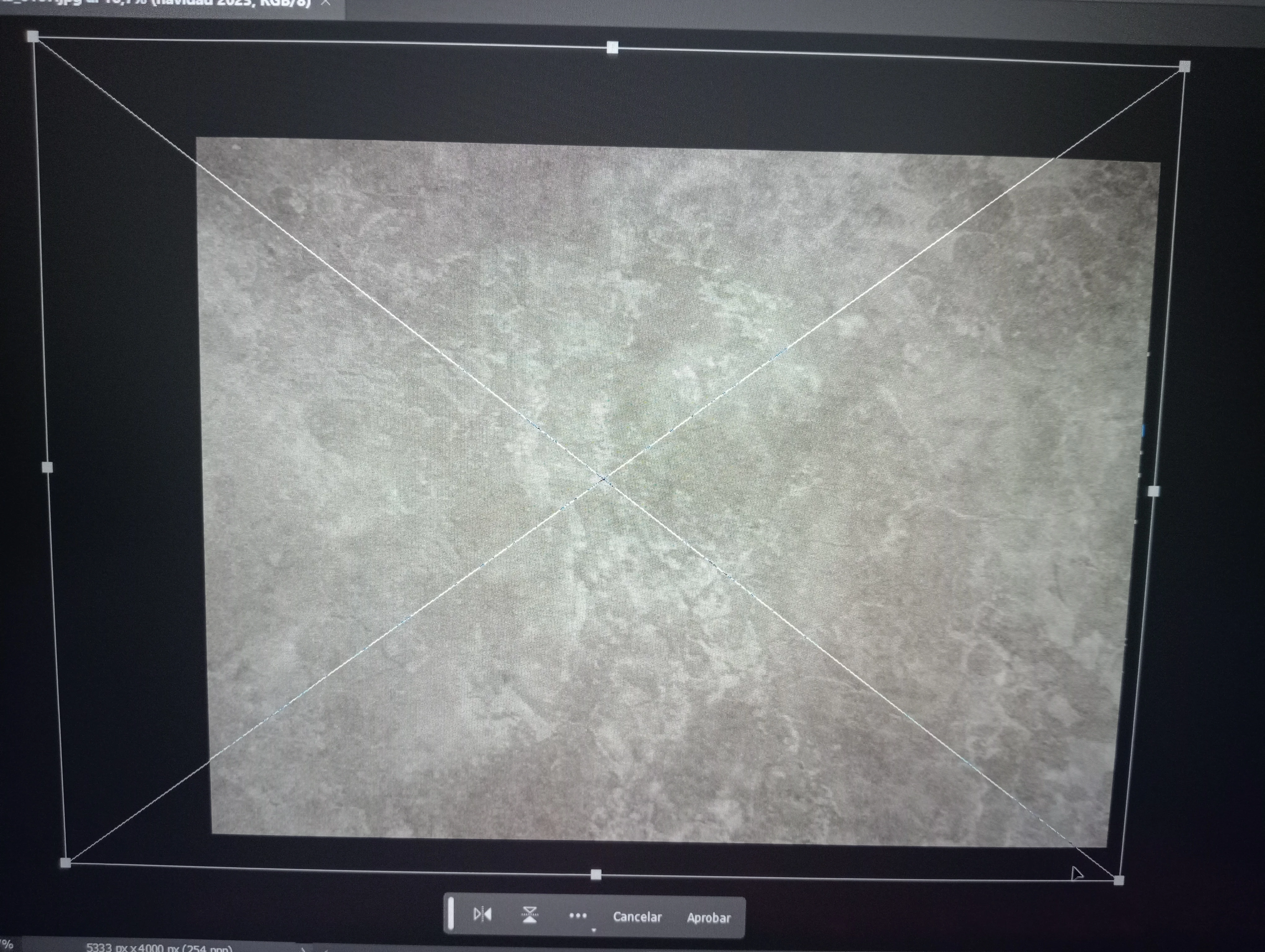Screen dimensions: 1265x952
Task: Click the contextual taskbar drag handle
Action: (x=451, y=913)
